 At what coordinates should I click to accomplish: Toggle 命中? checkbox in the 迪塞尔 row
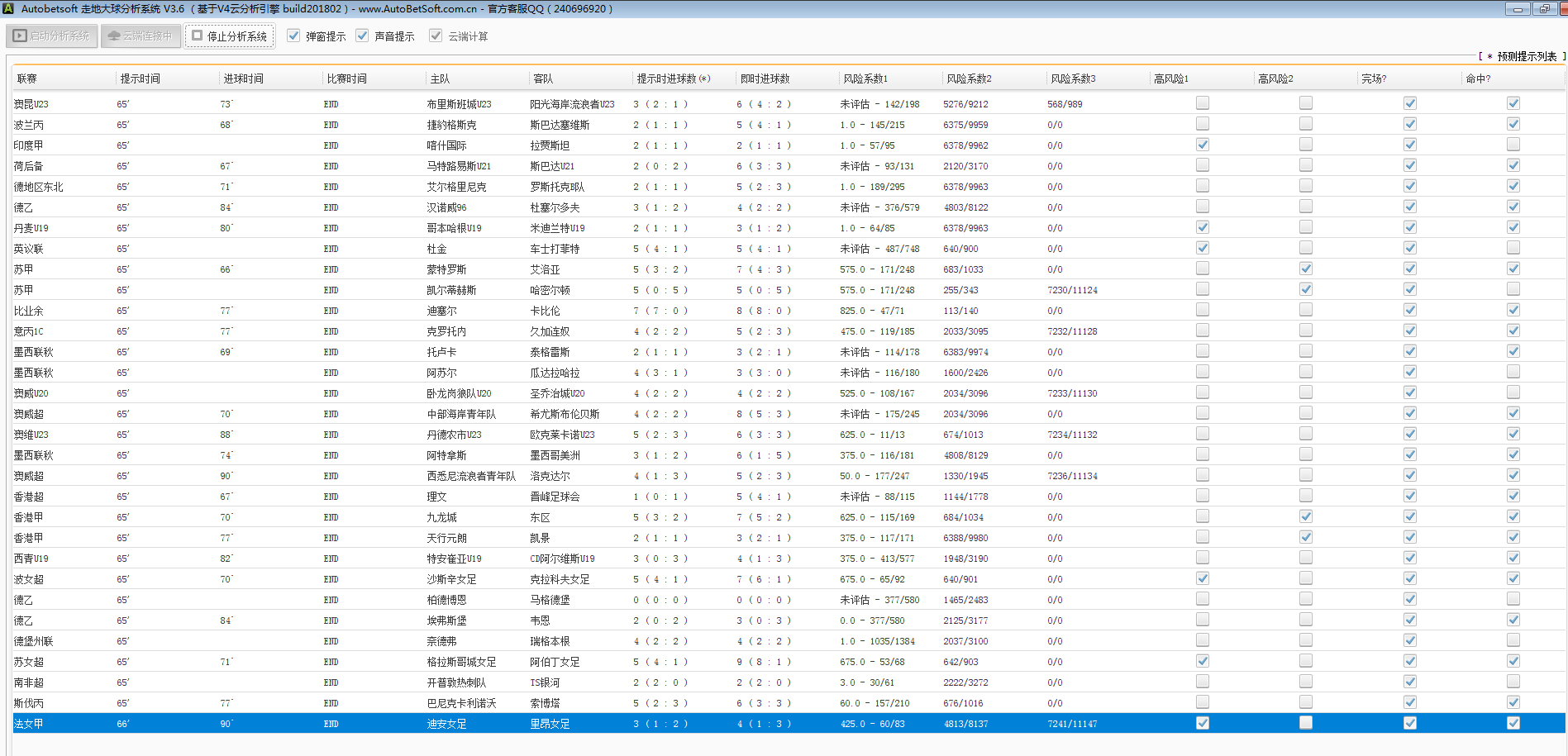[x=1513, y=311]
